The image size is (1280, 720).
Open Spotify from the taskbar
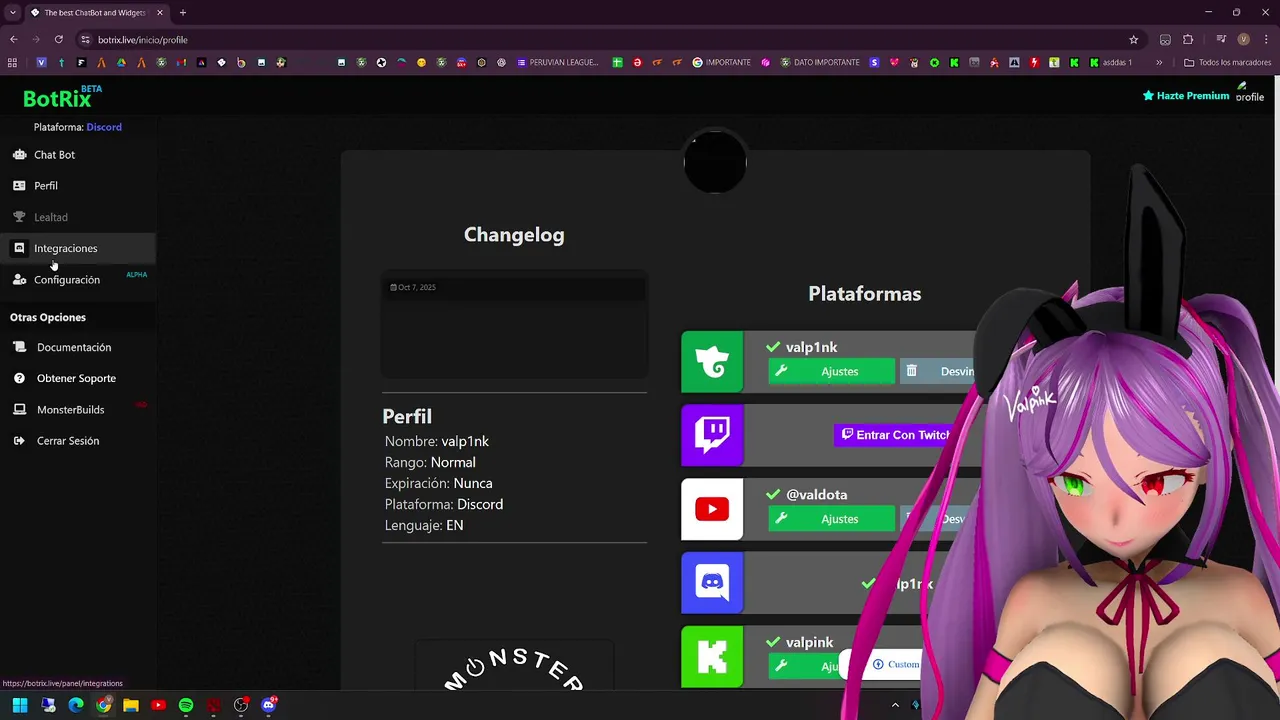(x=186, y=705)
